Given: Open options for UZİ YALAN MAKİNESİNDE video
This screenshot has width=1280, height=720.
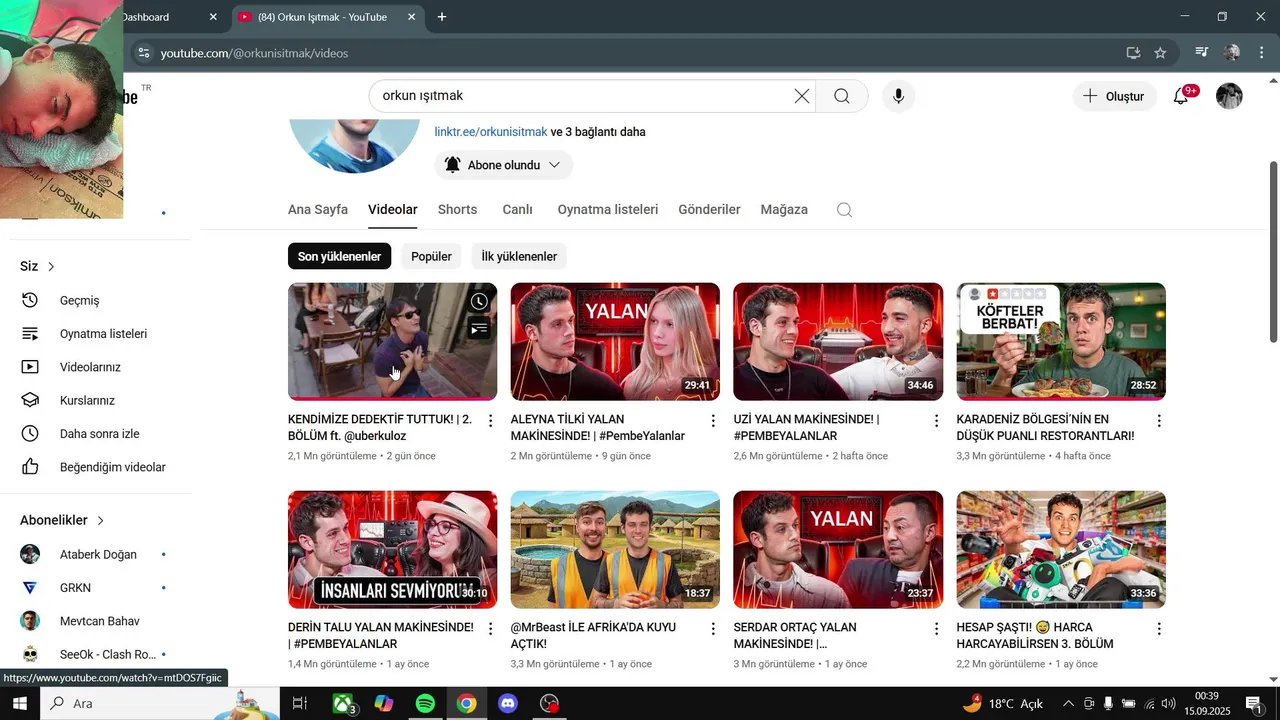Looking at the screenshot, I should click(936, 421).
